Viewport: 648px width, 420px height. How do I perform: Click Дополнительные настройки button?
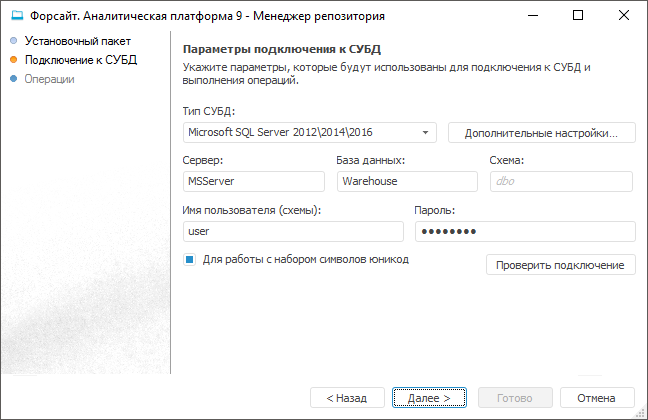[542, 132]
